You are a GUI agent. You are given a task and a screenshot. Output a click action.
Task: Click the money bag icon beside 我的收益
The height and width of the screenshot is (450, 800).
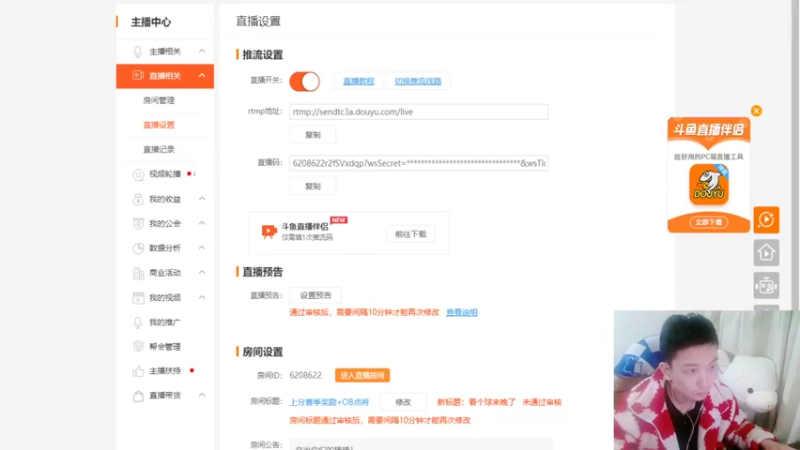pos(138,199)
